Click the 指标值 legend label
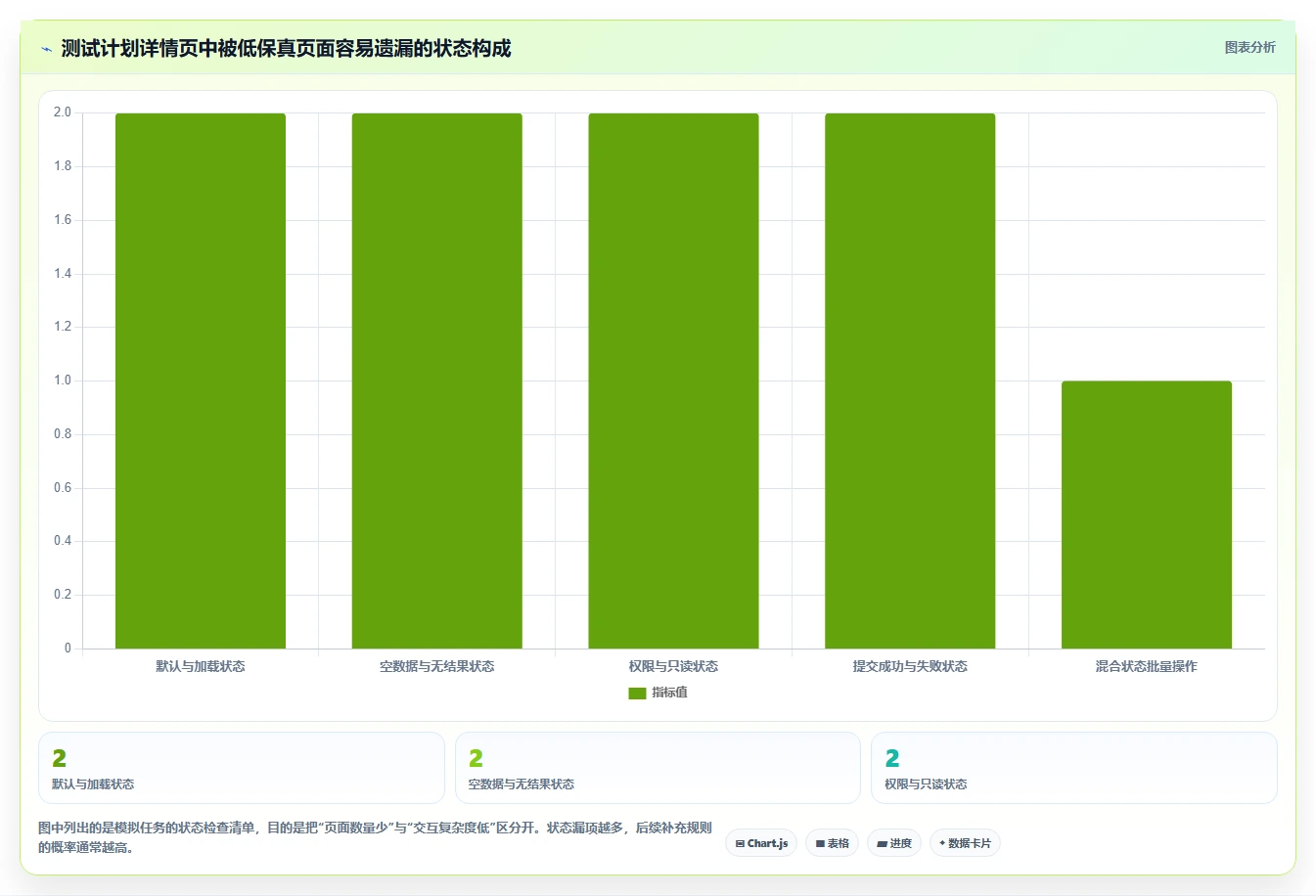 pos(670,693)
